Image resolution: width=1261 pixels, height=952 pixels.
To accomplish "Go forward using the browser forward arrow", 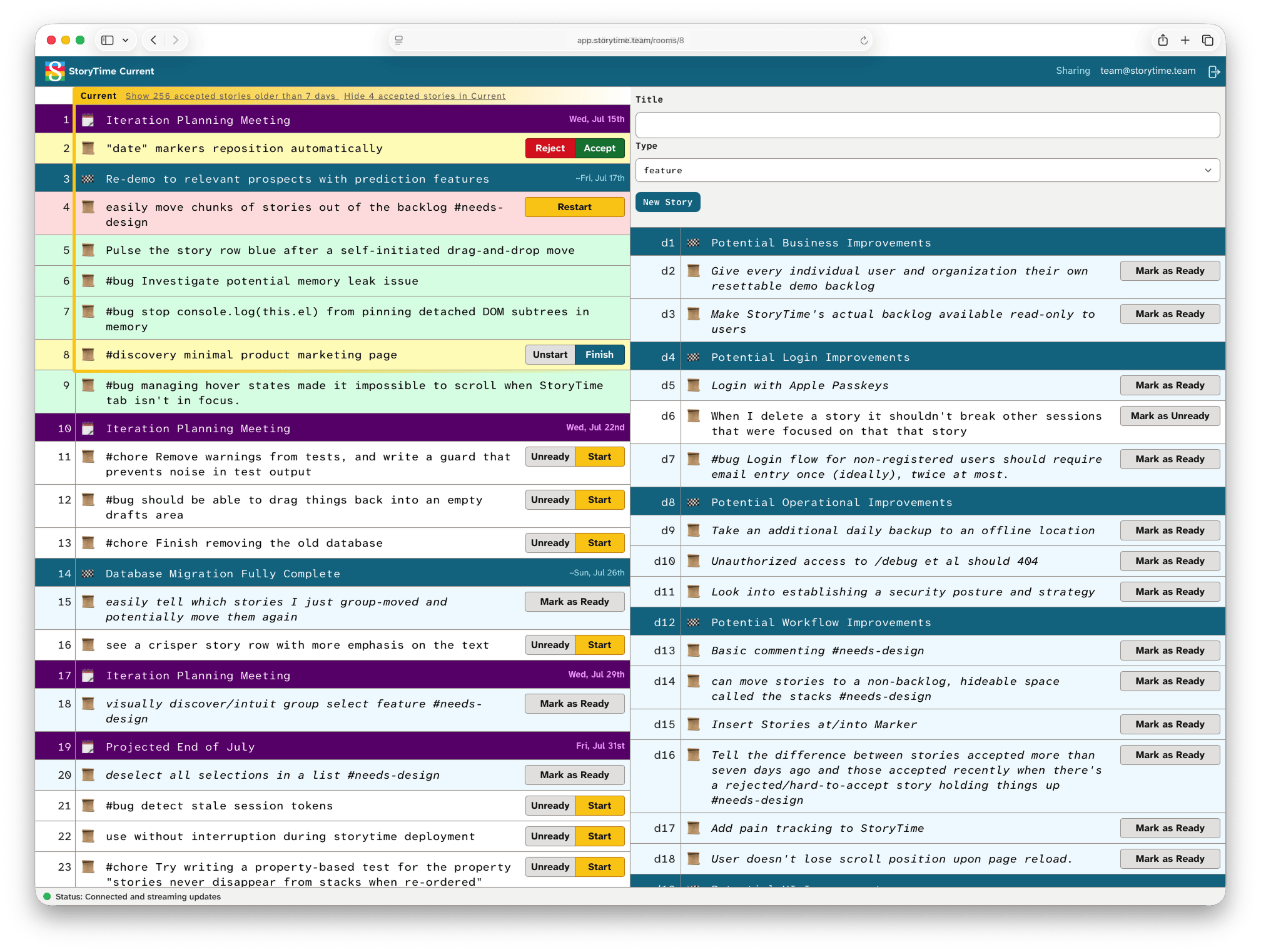I will (x=176, y=40).
